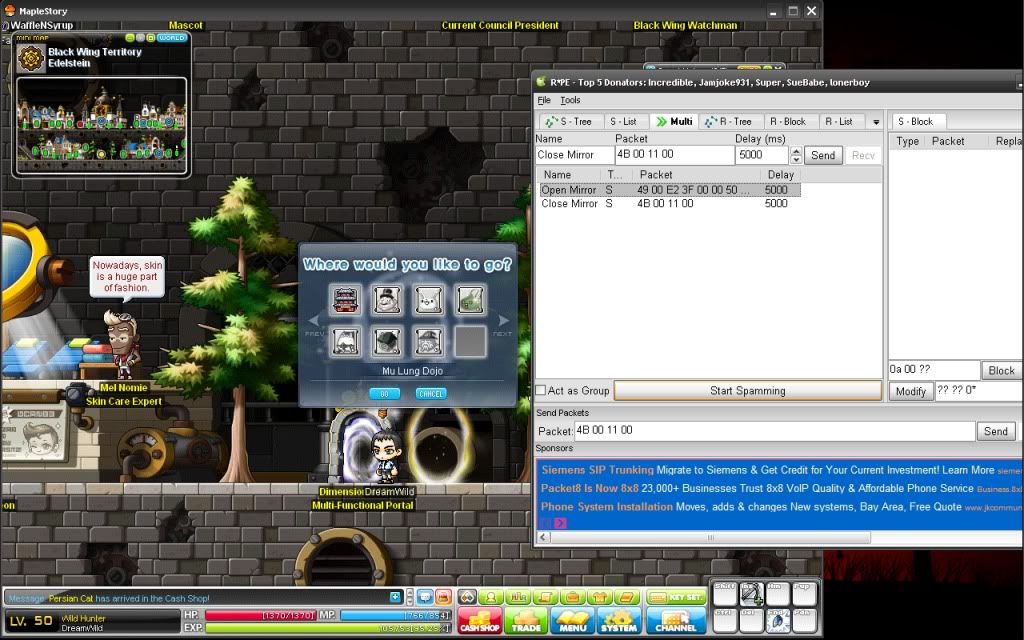Open the Trade button in the game bar
This screenshot has width=1024, height=640.
(526, 620)
